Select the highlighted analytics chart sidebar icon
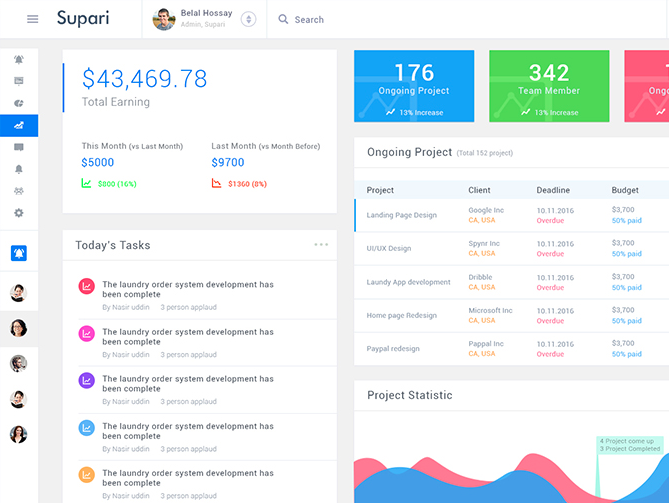The height and width of the screenshot is (503, 669). (x=19, y=125)
